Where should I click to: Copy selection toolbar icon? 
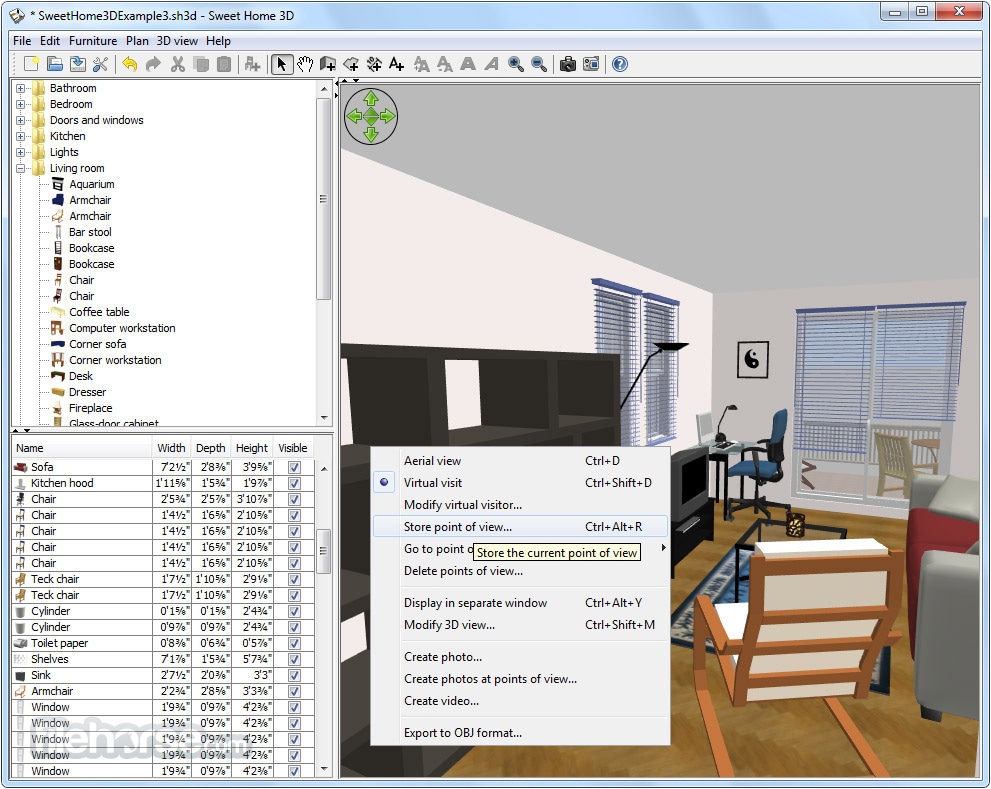click(201, 64)
